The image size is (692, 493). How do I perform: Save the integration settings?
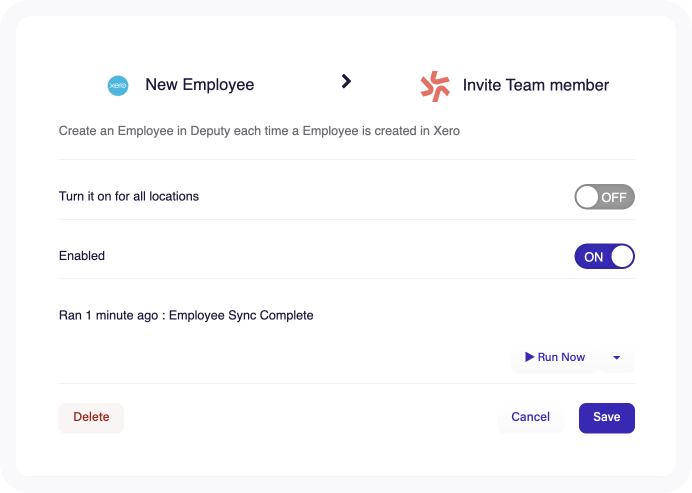[x=606, y=418]
